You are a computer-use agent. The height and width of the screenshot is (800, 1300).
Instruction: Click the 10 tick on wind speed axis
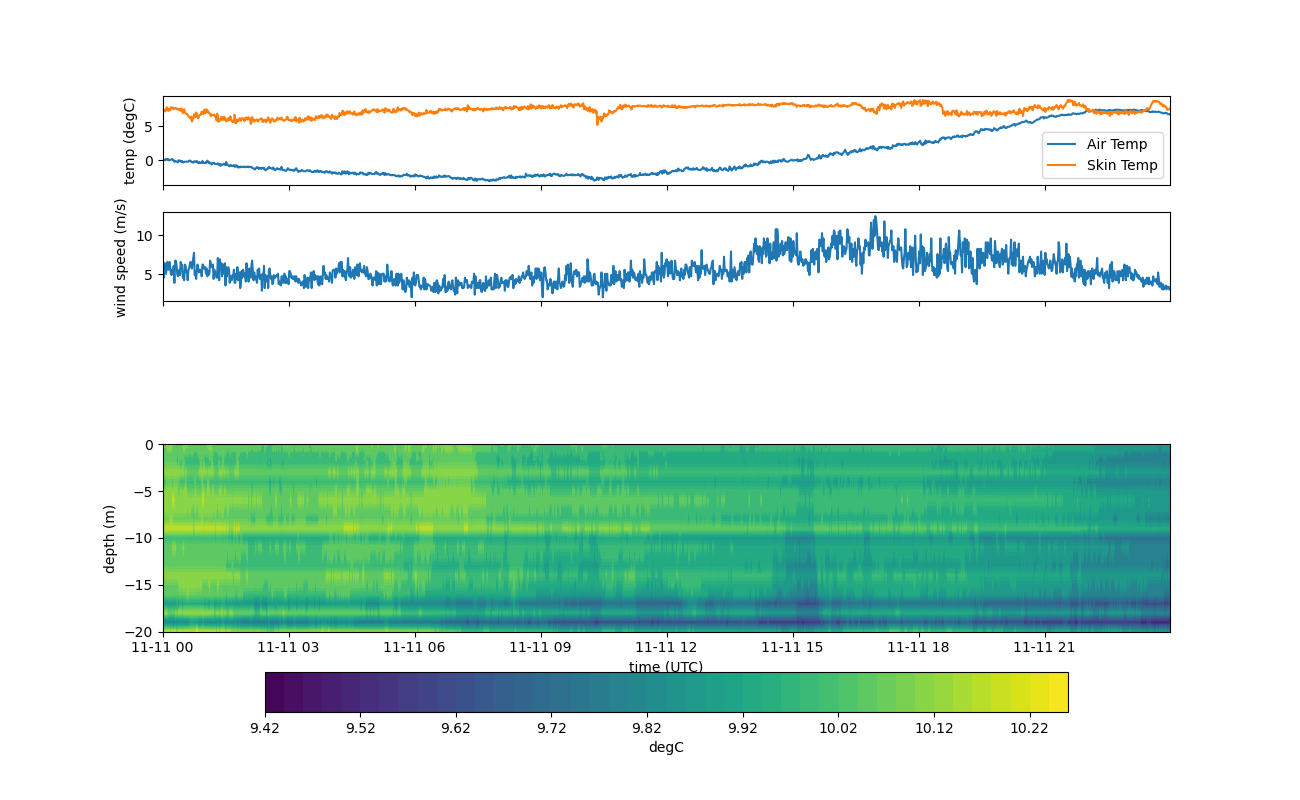click(x=144, y=235)
